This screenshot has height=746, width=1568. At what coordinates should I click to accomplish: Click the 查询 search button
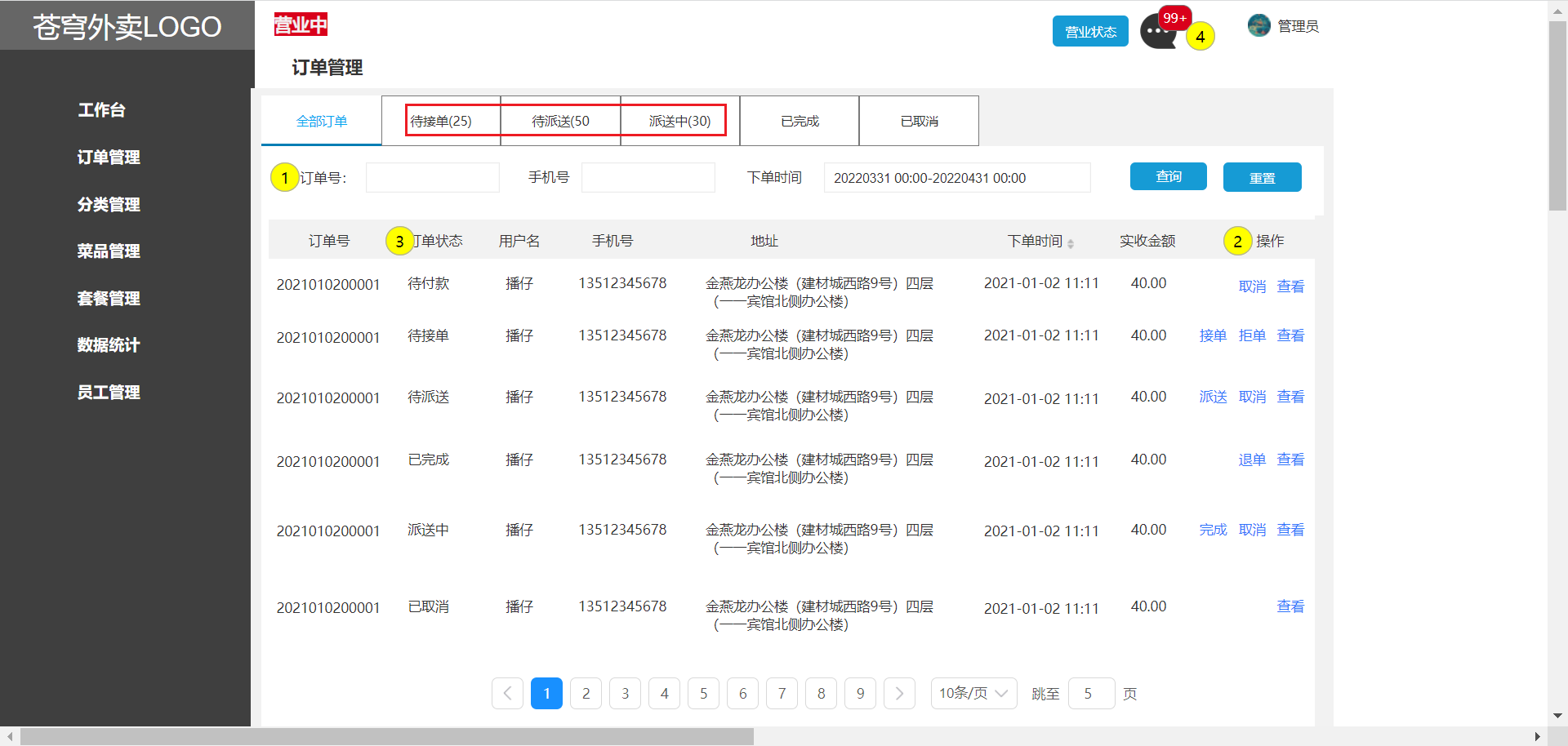tap(1168, 177)
